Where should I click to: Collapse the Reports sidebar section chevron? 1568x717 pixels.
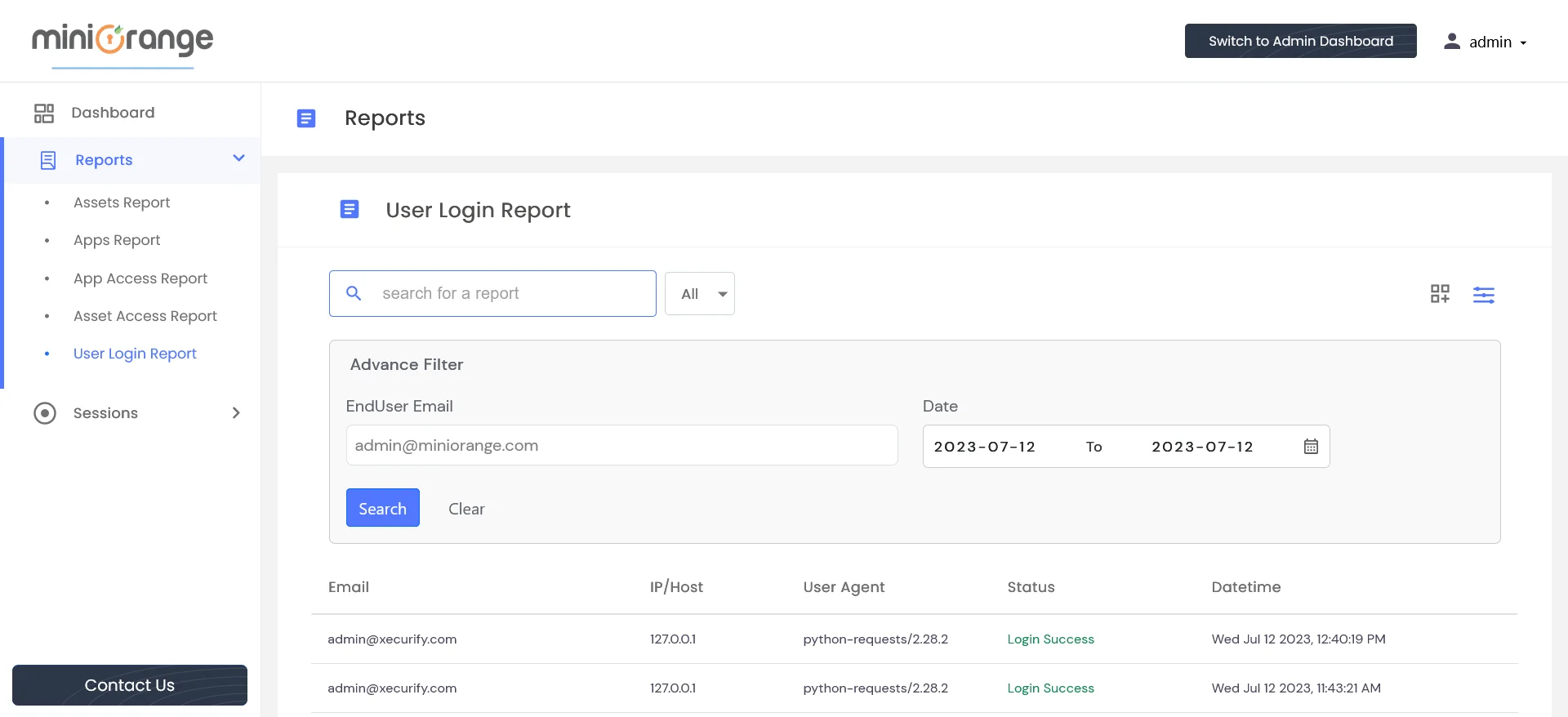pos(238,158)
